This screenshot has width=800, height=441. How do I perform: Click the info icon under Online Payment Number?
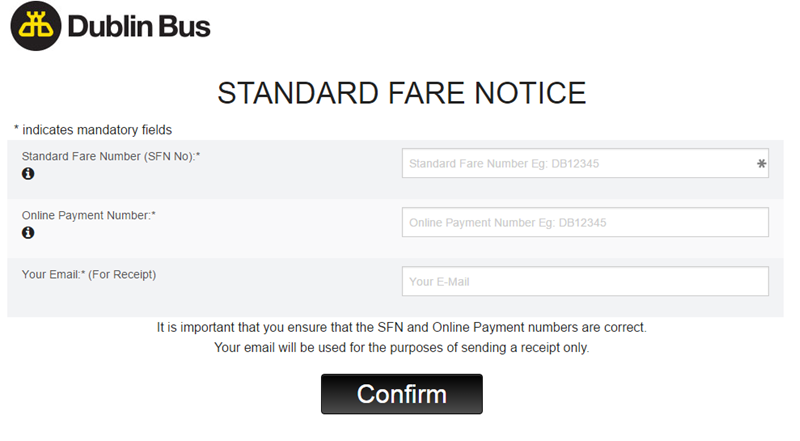click(x=28, y=233)
